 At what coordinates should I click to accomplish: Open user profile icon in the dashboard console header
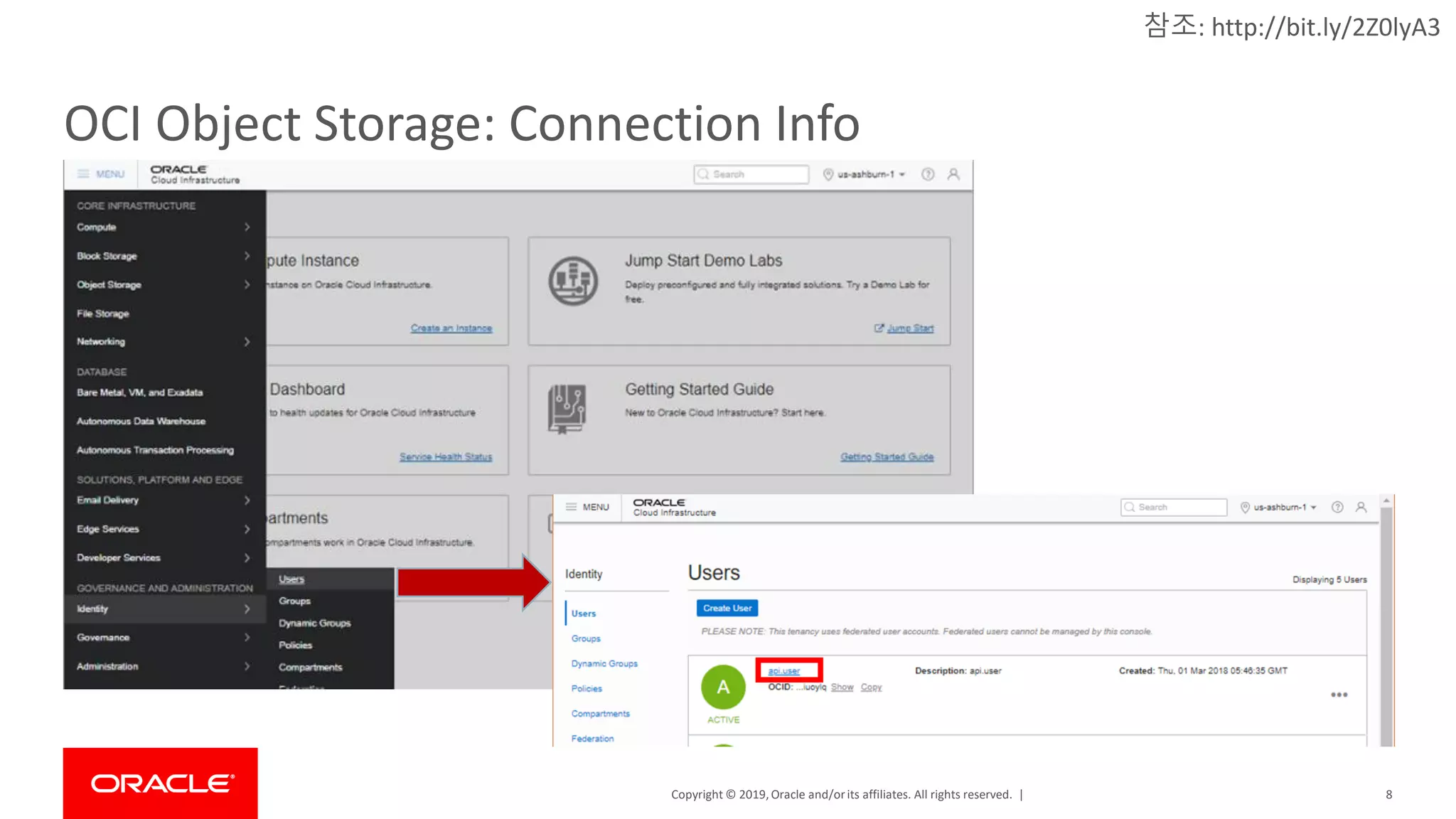[x=953, y=174]
